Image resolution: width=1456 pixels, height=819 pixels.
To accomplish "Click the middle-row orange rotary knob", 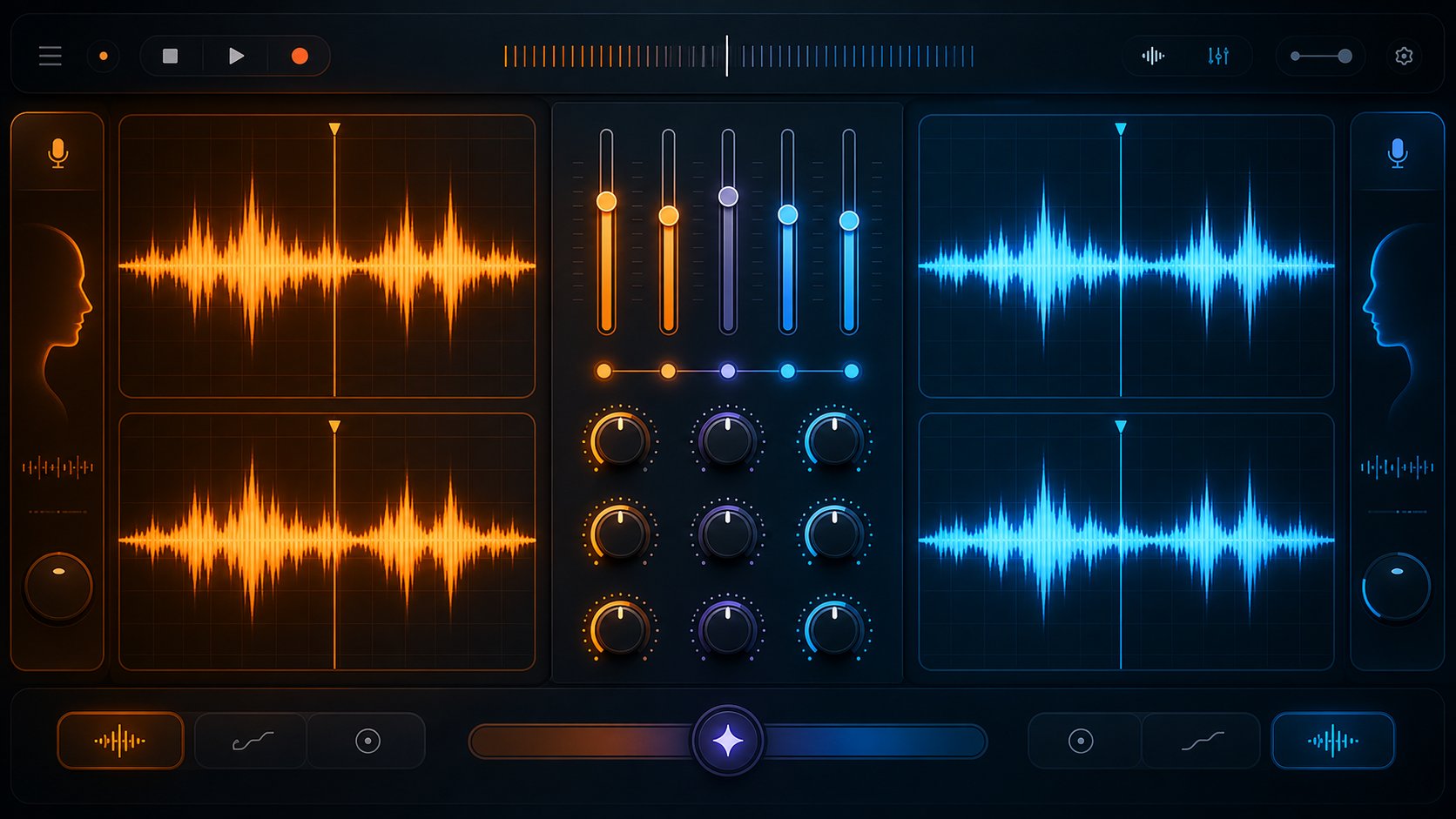I will point(619,532).
